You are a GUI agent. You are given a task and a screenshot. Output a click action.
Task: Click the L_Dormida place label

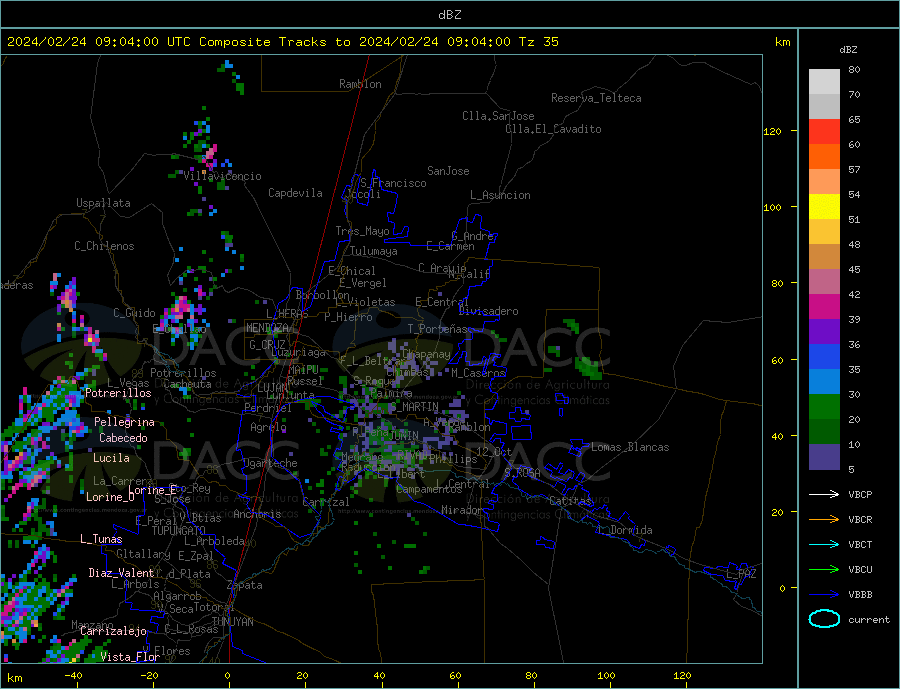click(625, 530)
